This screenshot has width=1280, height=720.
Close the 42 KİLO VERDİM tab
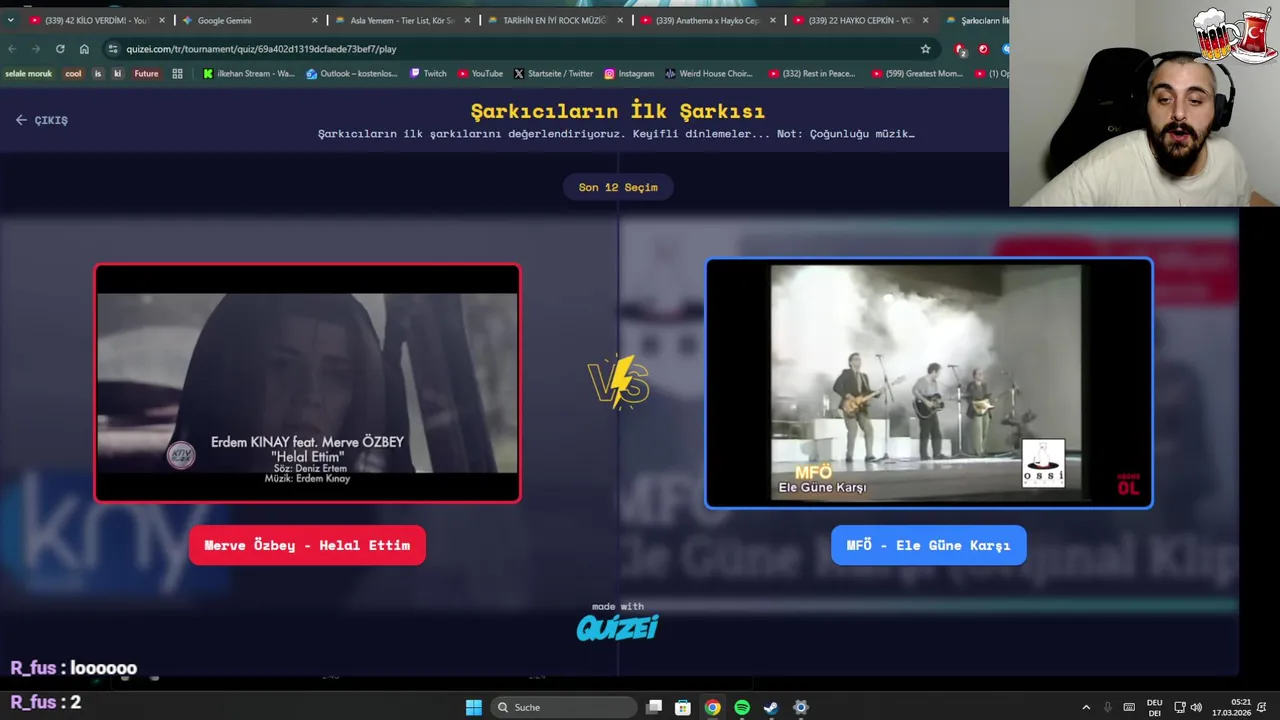pos(162,20)
